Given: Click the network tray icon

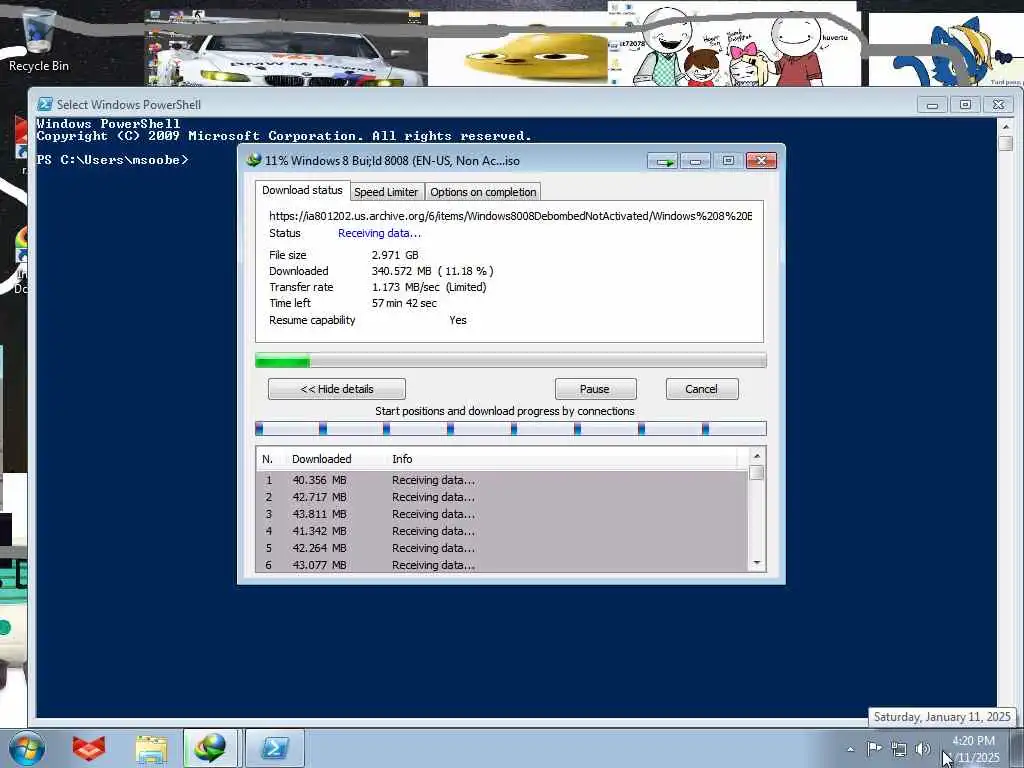Looking at the screenshot, I should coord(899,749).
